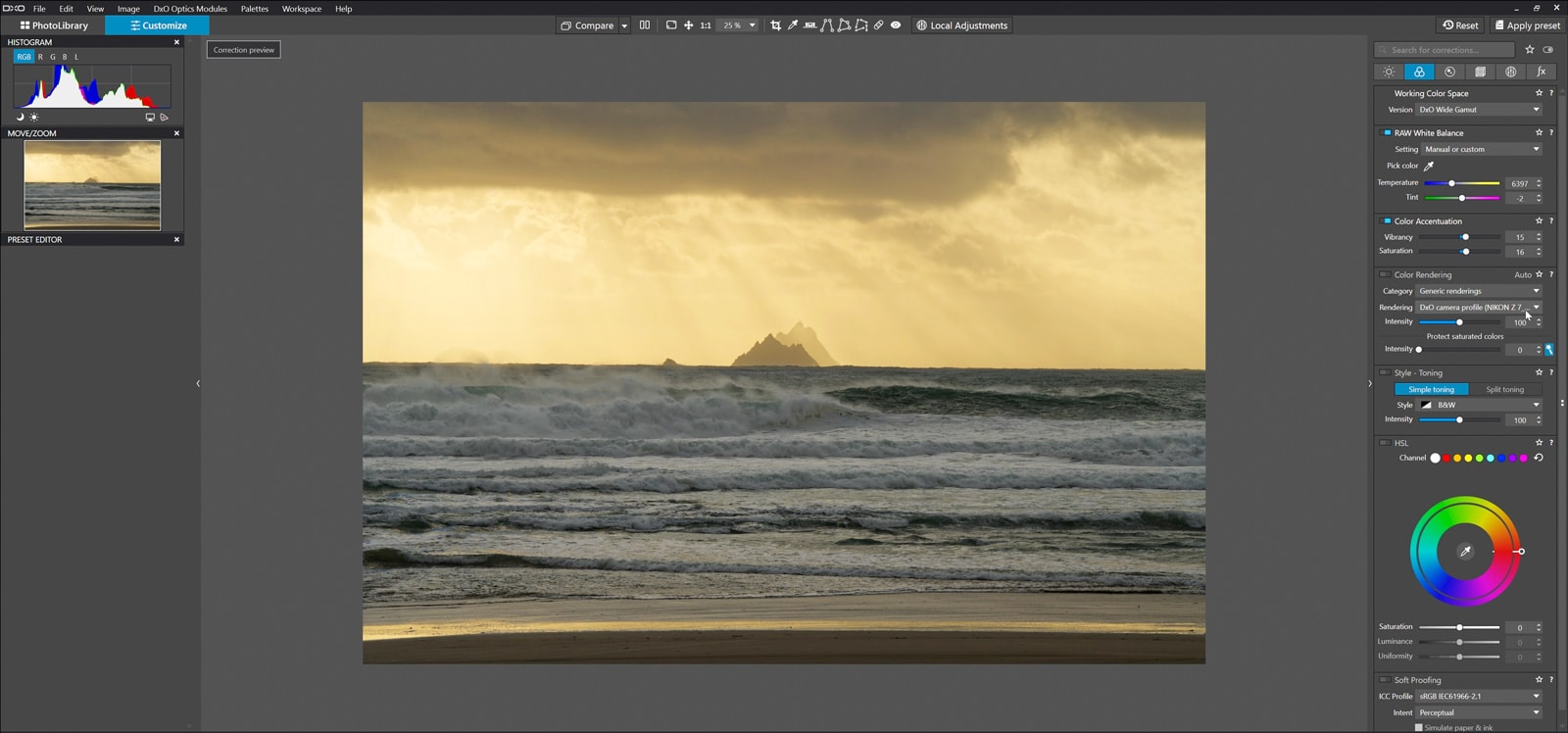
Task: Open the ICC Profile dropdown
Action: pyautogui.click(x=1479, y=696)
